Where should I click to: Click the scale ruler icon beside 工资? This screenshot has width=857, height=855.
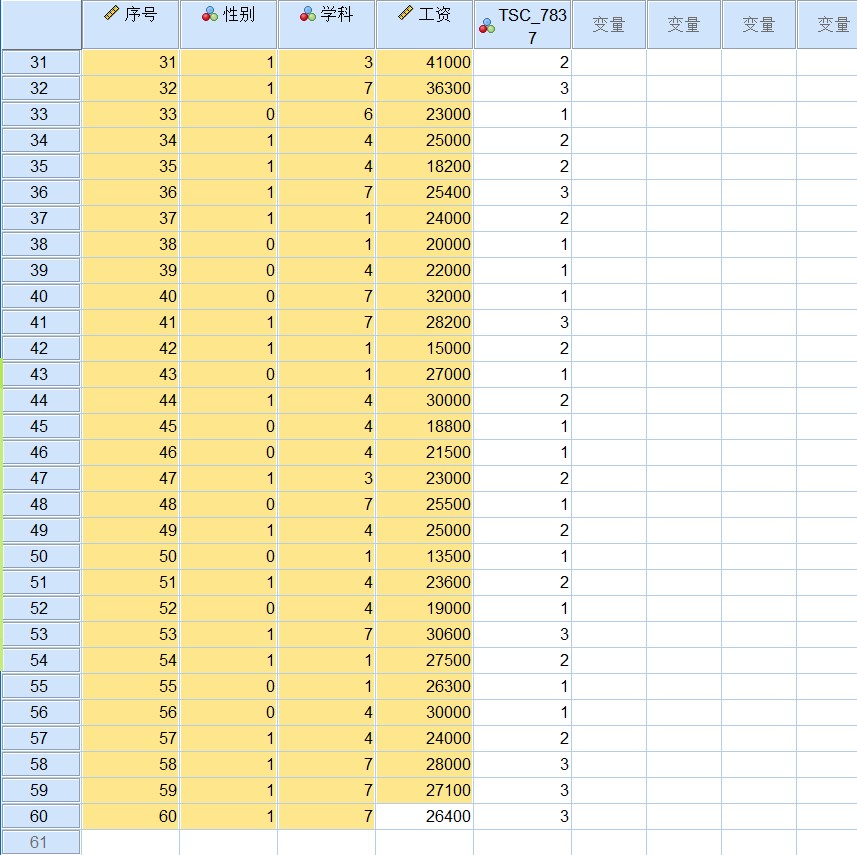[x=406, y=13]
